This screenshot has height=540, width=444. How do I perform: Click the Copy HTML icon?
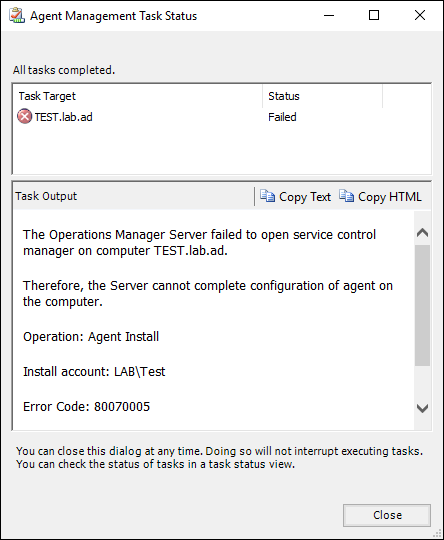(x=347, y=196)
